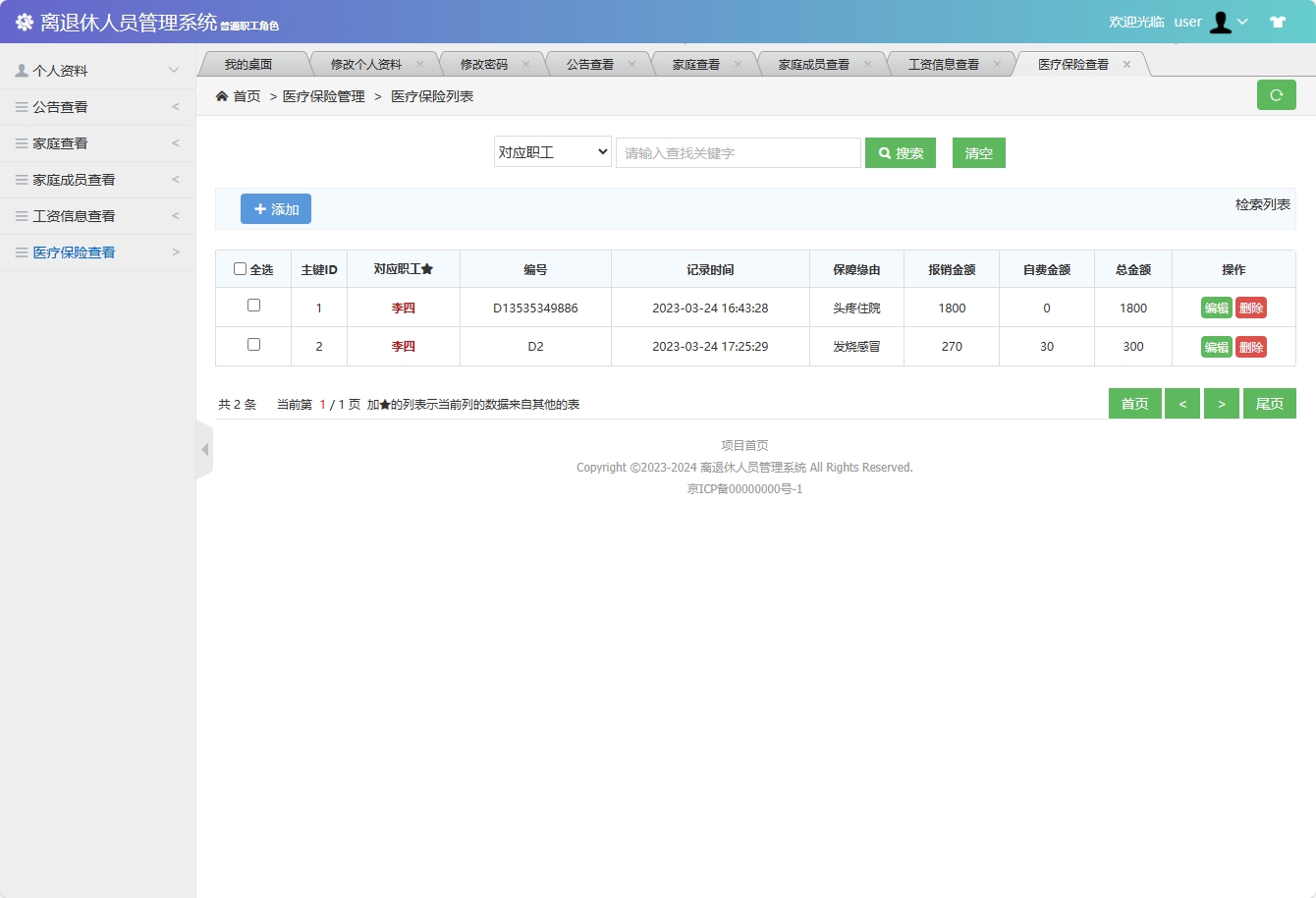Click the home icon in the breadcrumb
The width and height of the screenshot is (1316, 898).
(222, 95)
